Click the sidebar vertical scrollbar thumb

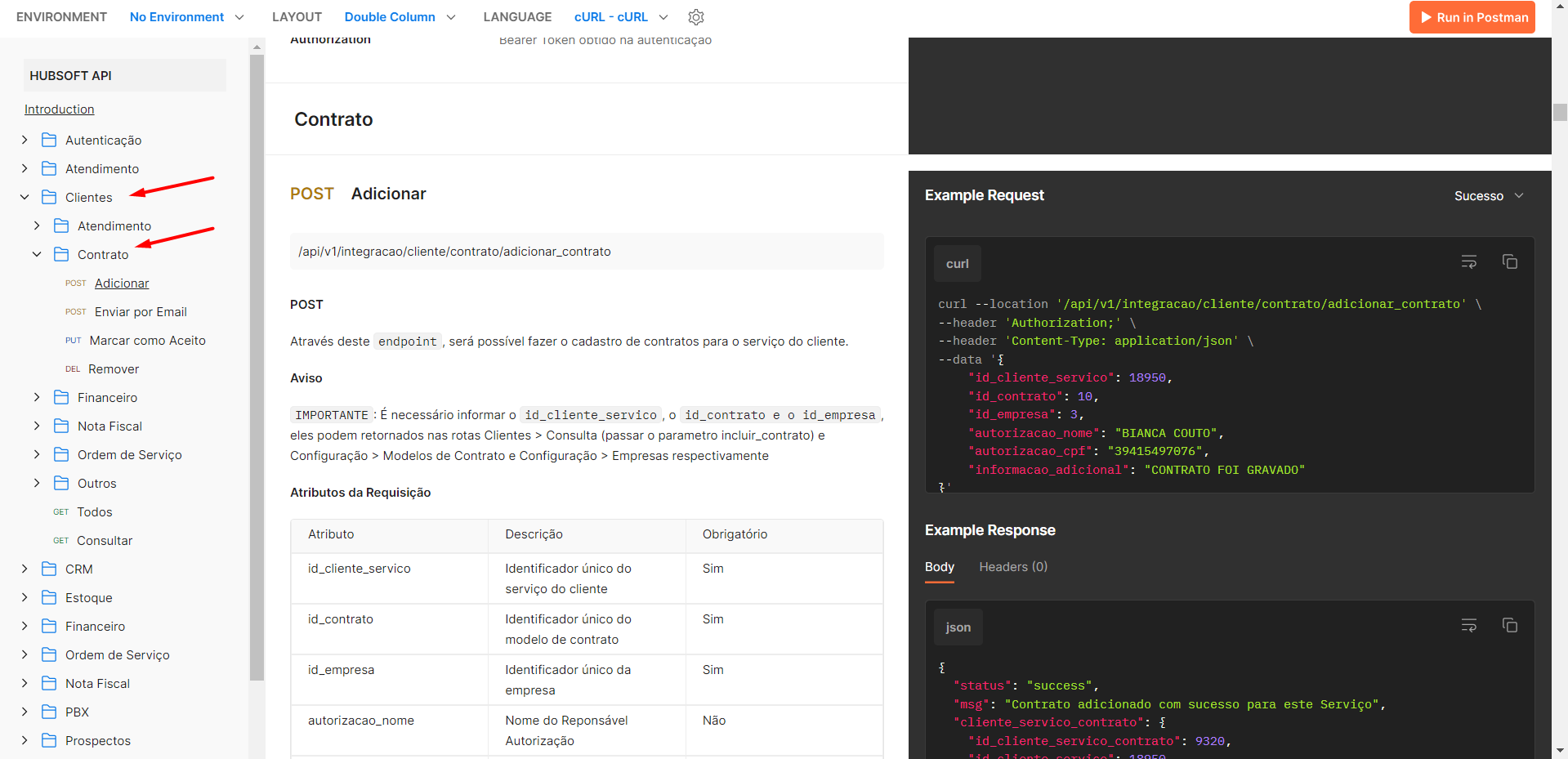(257, 368)
